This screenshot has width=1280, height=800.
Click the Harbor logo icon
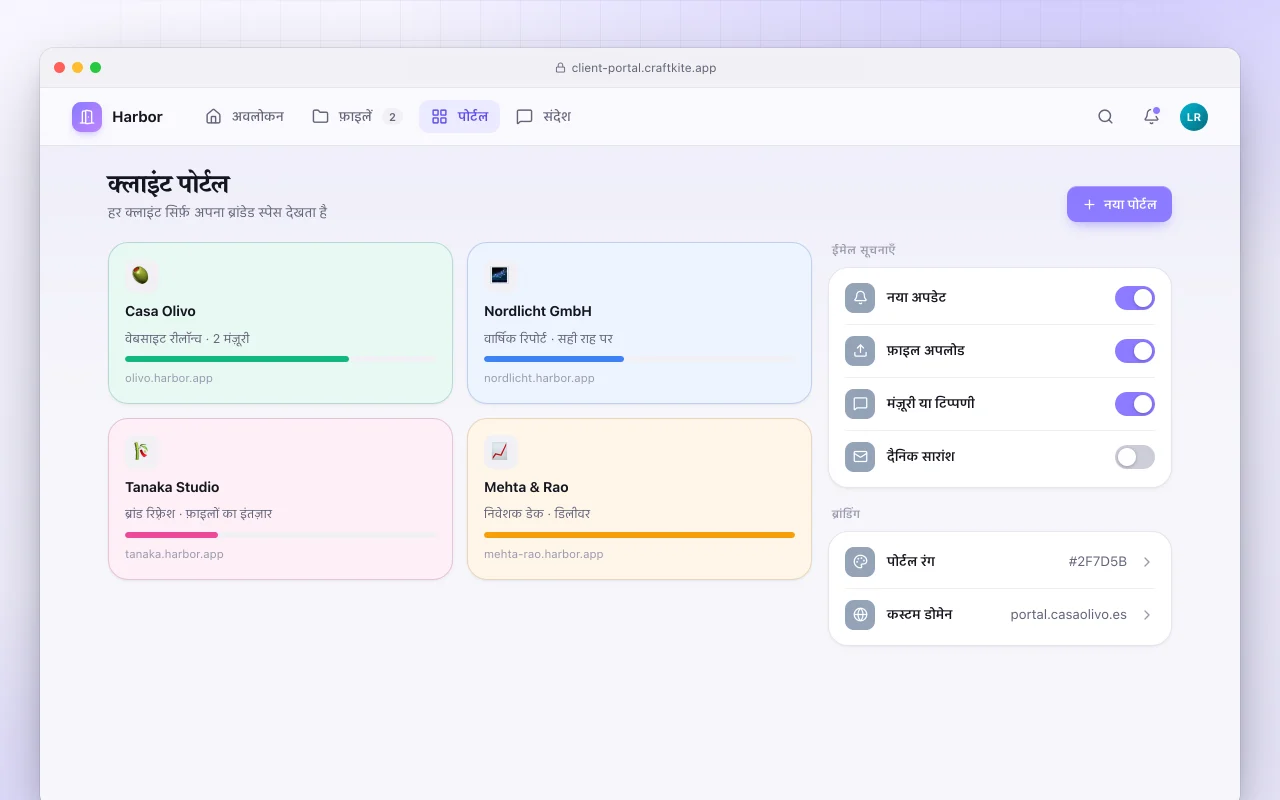87,117
